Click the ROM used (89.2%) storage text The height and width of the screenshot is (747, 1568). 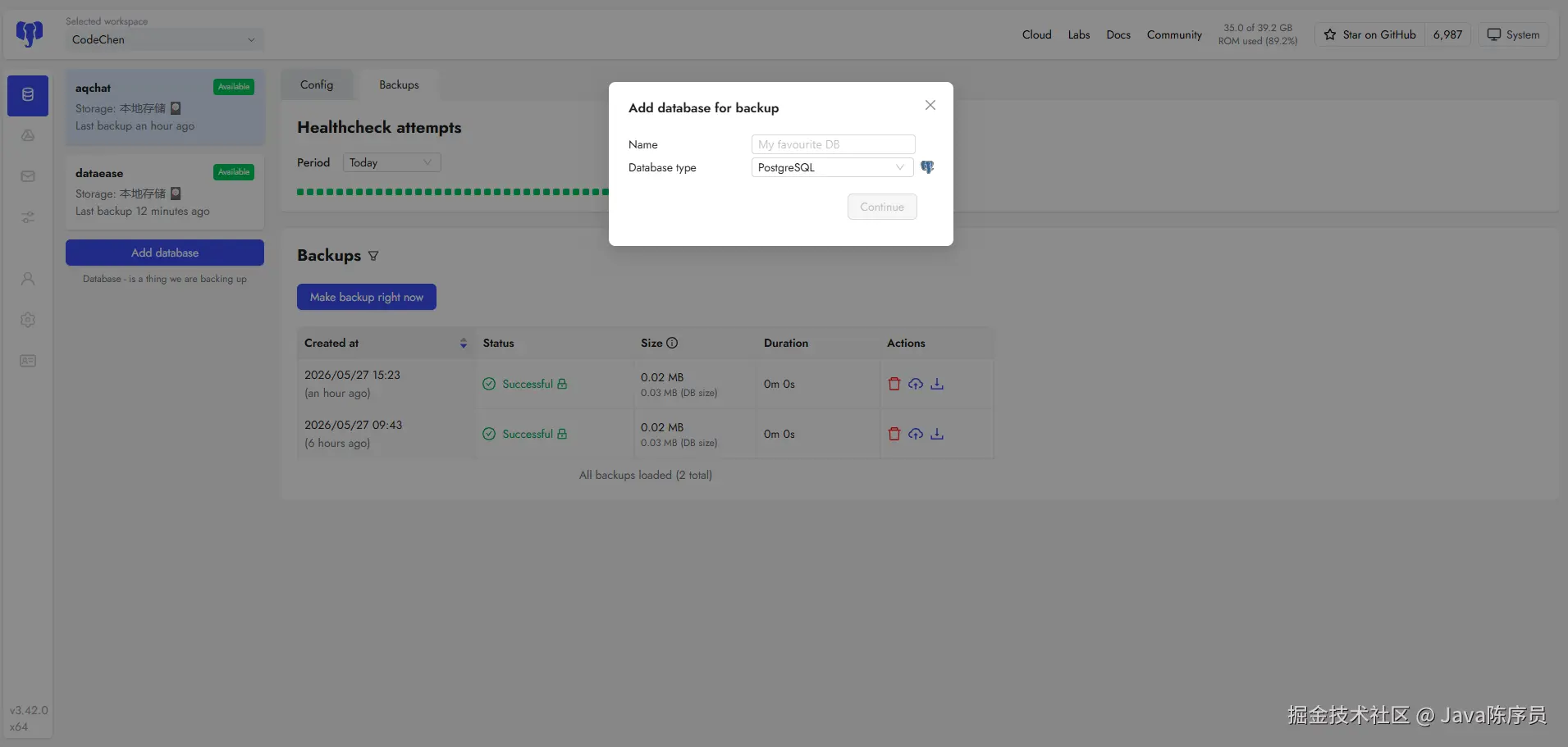[x=1258, y=41]
